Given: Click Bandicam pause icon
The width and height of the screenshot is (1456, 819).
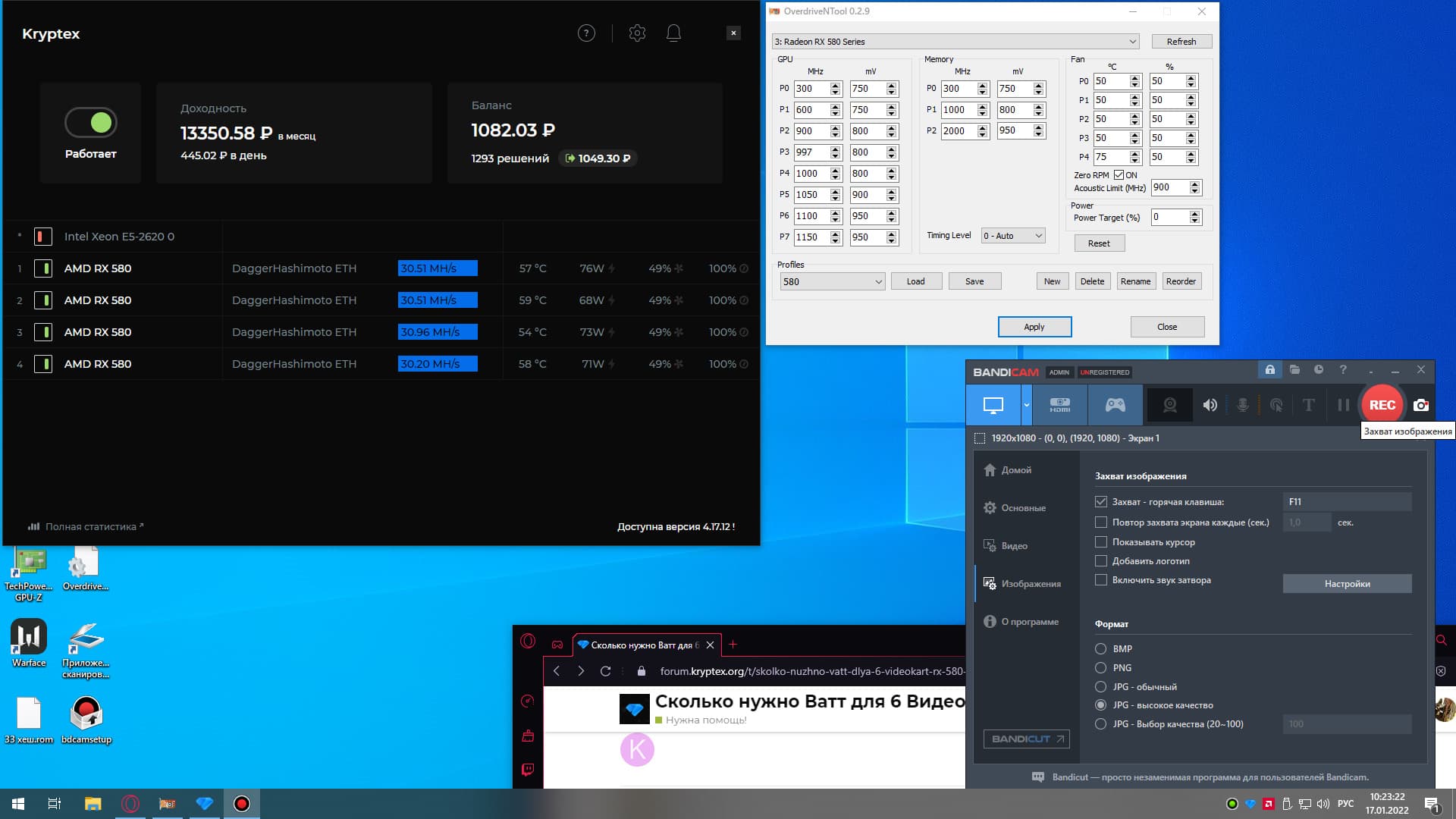Looking at the screenshot, I should [x=1343, y=405].
